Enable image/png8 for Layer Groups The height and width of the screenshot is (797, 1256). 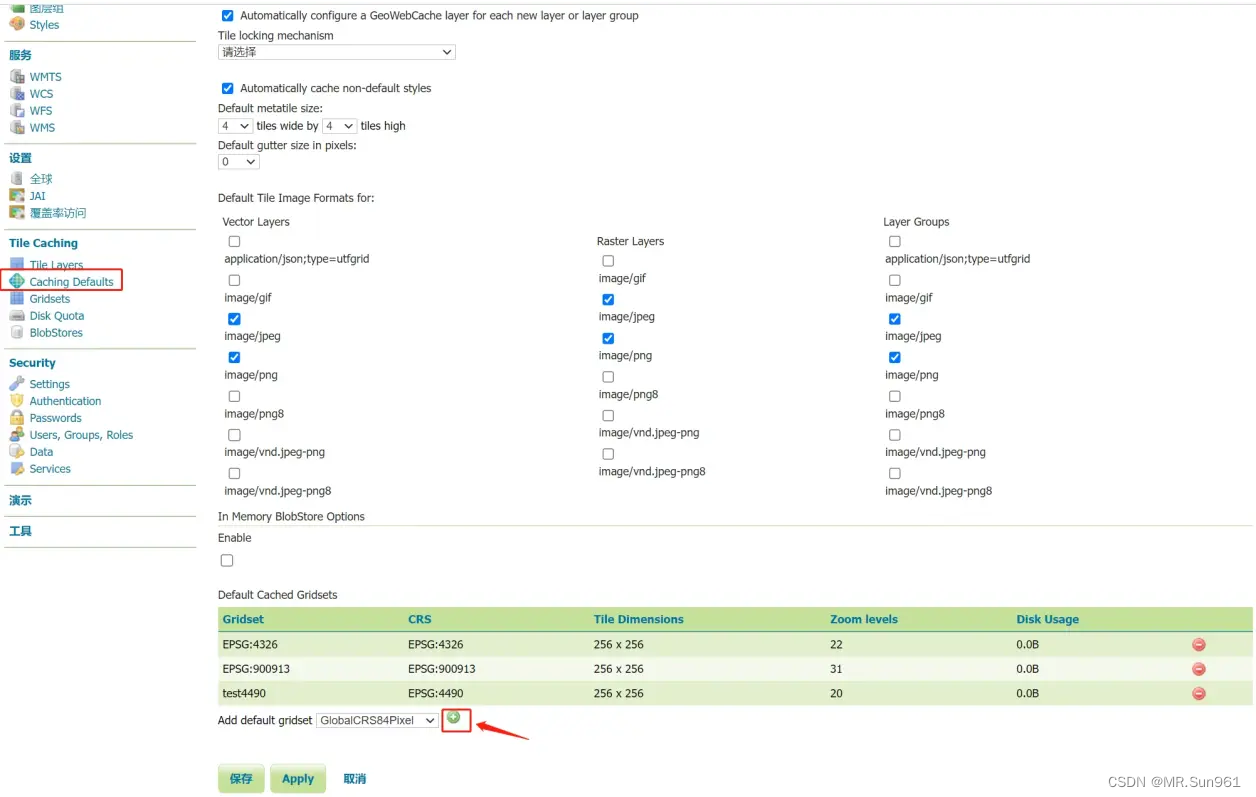coord(895,396)
